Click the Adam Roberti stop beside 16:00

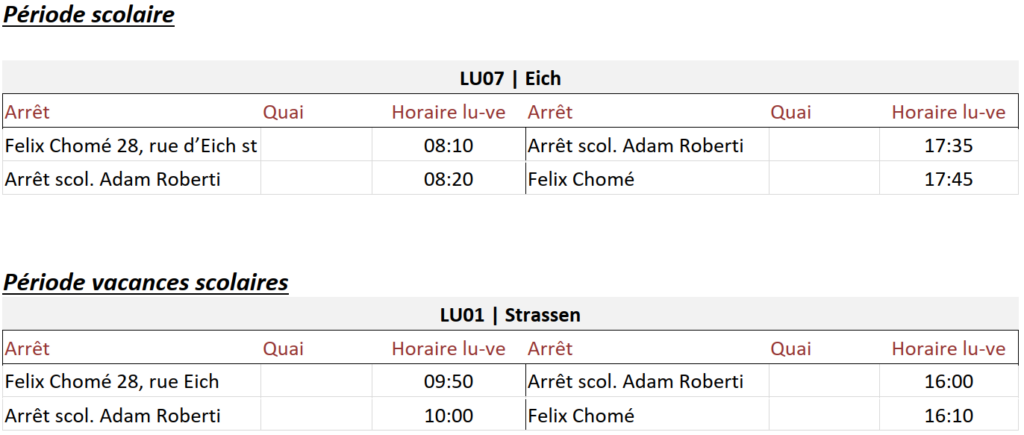(x=635, y=382)
